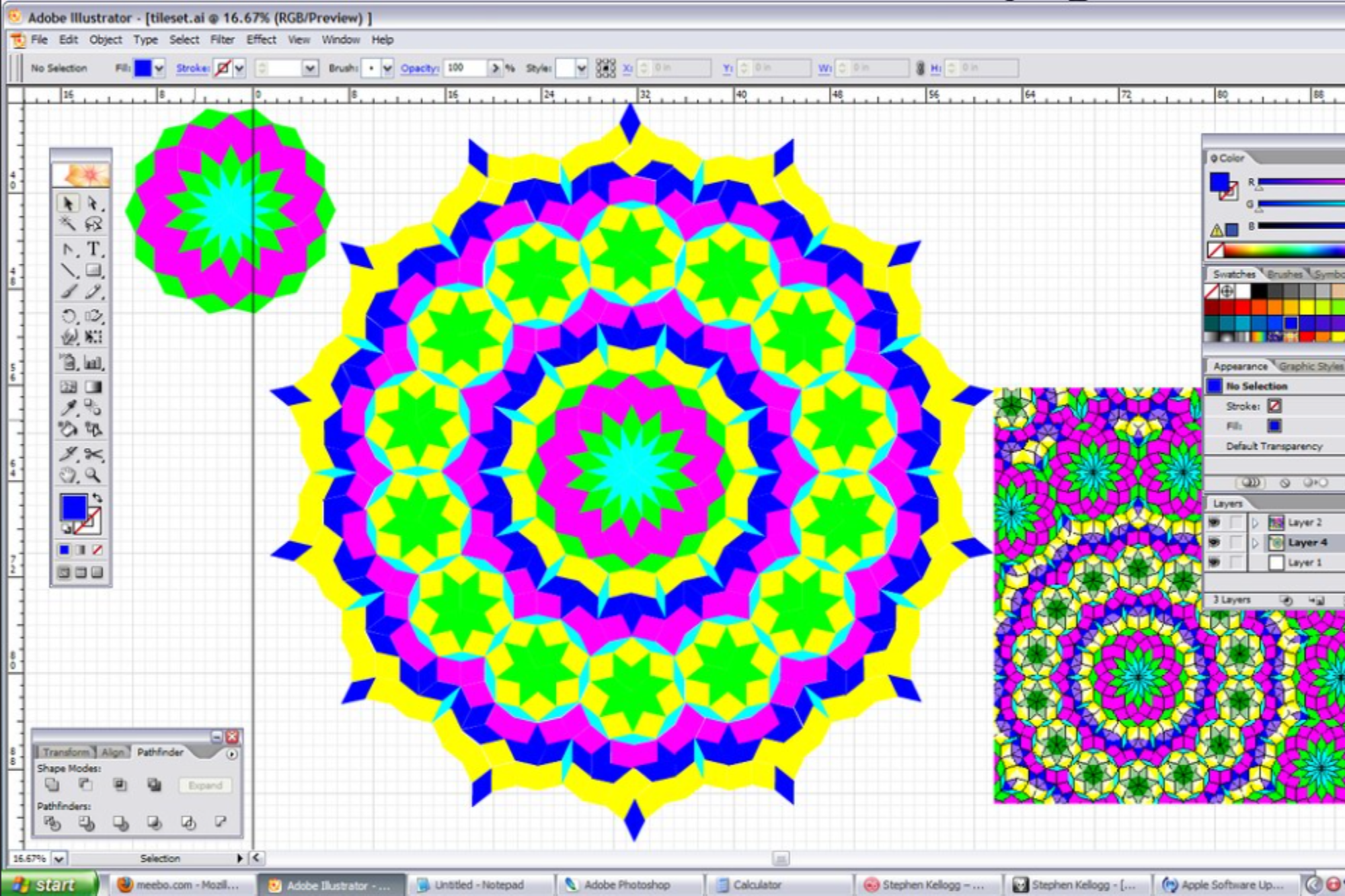Image resolution: width=1345 pixels, height=896 pixels.
Task: Select the Type tool
Action: point(93,249)
